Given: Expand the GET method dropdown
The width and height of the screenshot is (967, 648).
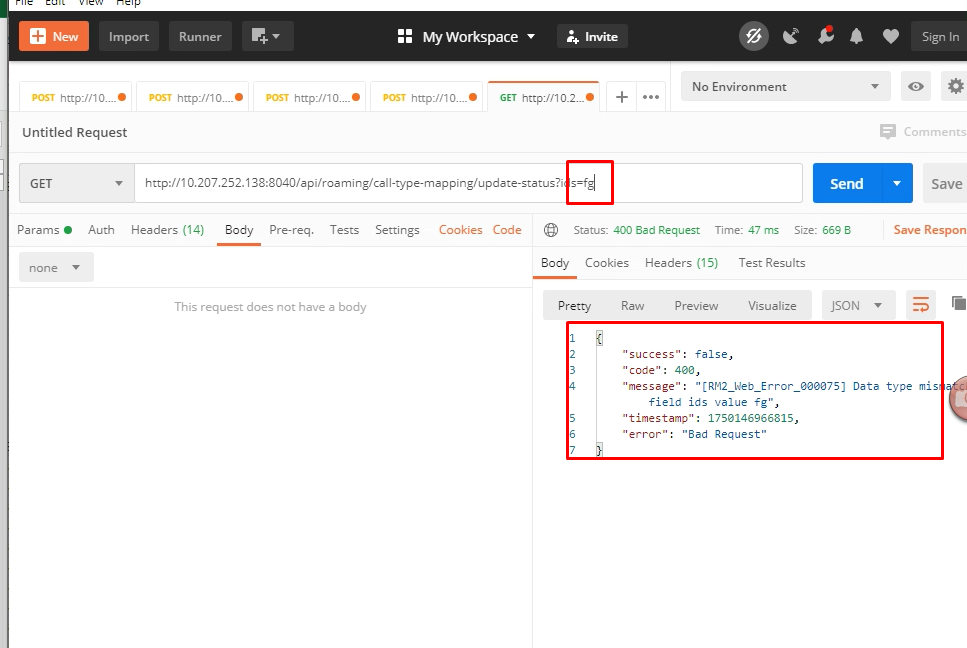Looking at the screenshot, I should coord(76,184).
